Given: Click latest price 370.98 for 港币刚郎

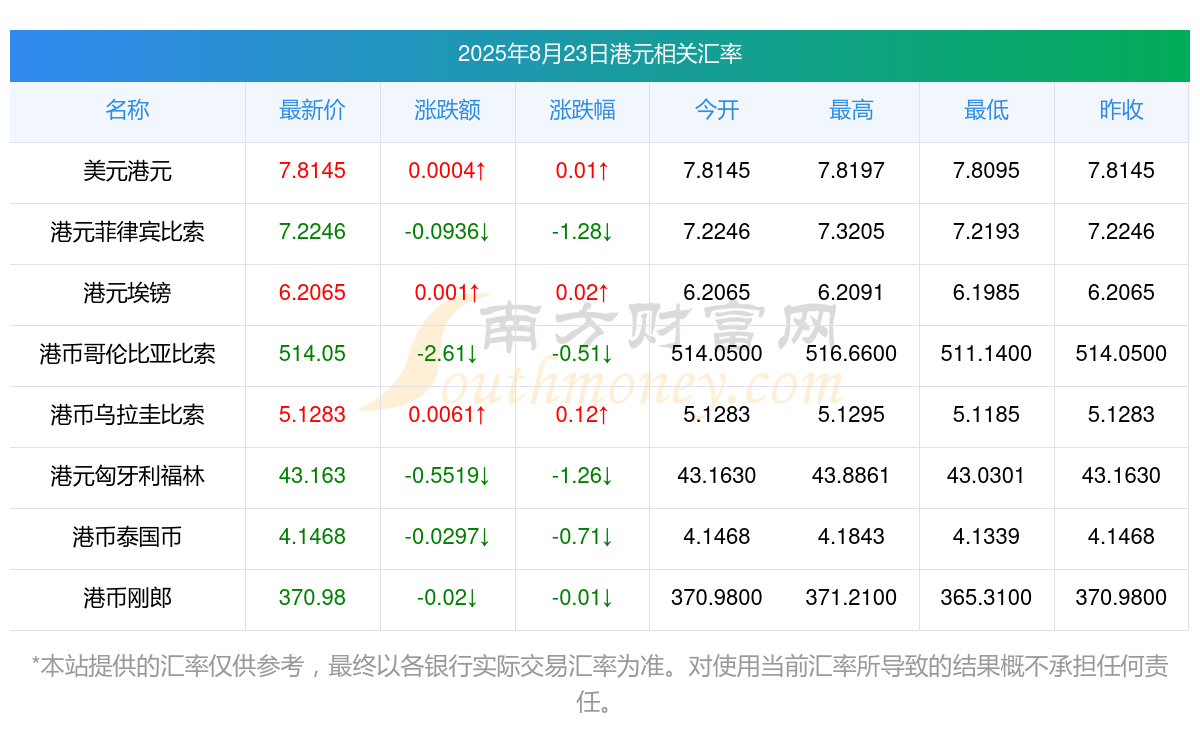Looking at the screenshot, I should point(312,598).
